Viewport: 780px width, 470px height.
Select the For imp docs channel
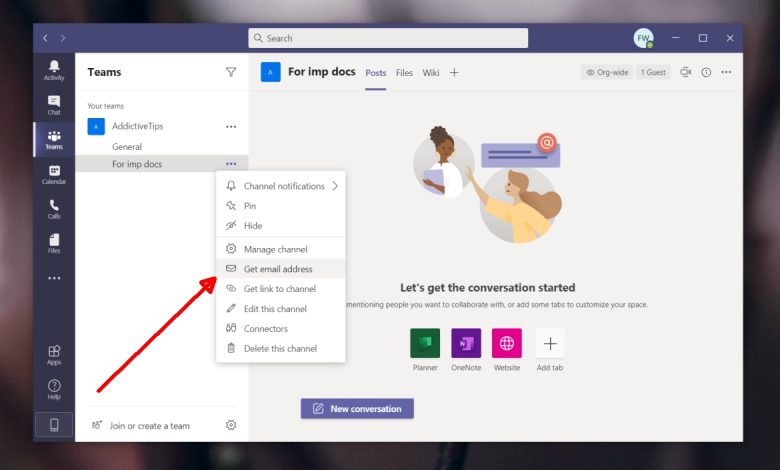tap(137, 164)
